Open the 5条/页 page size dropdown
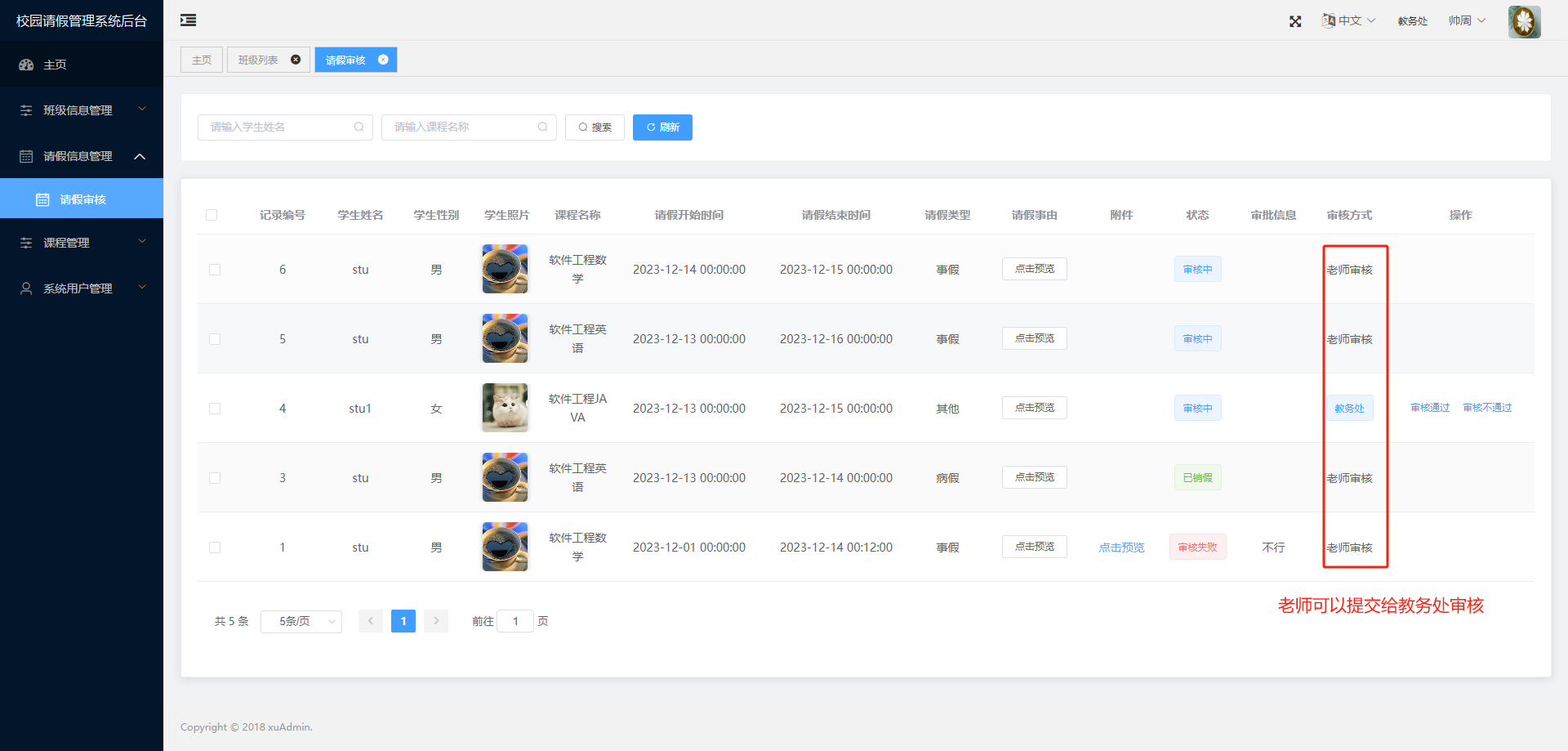The height and width of the screenshot is (751, 1568). coord(301,622)
